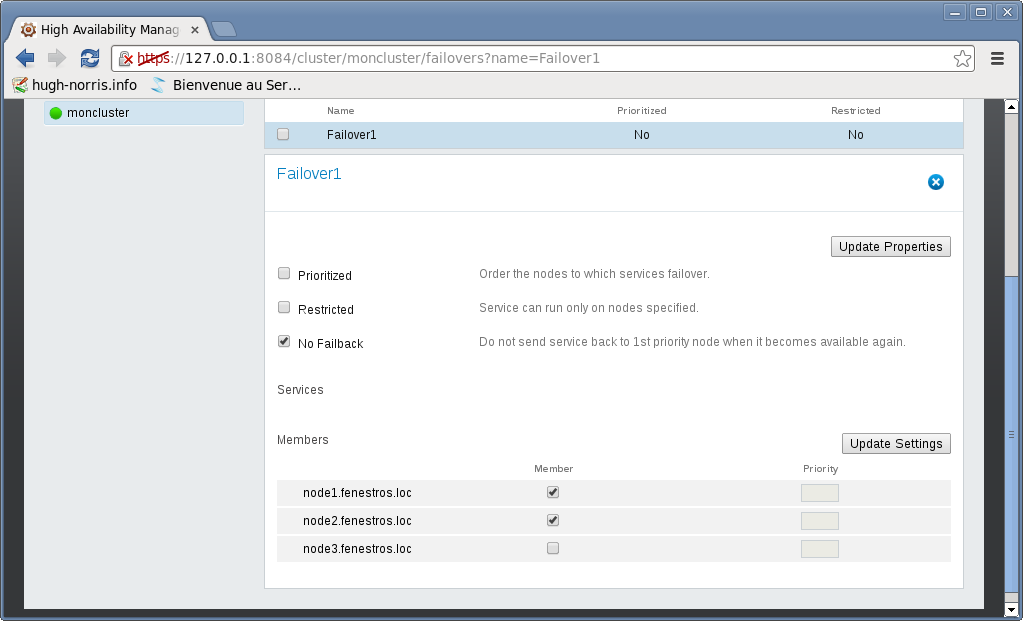
Task: Uncheck the No Failback option
Action: (x=284, y=342)
